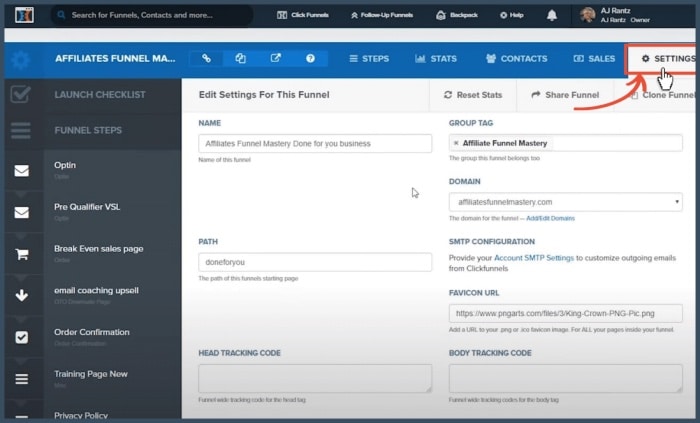700x423 pixels.
Task: Click the Launch Checklist checkmark icon
Action: point(21,94)
